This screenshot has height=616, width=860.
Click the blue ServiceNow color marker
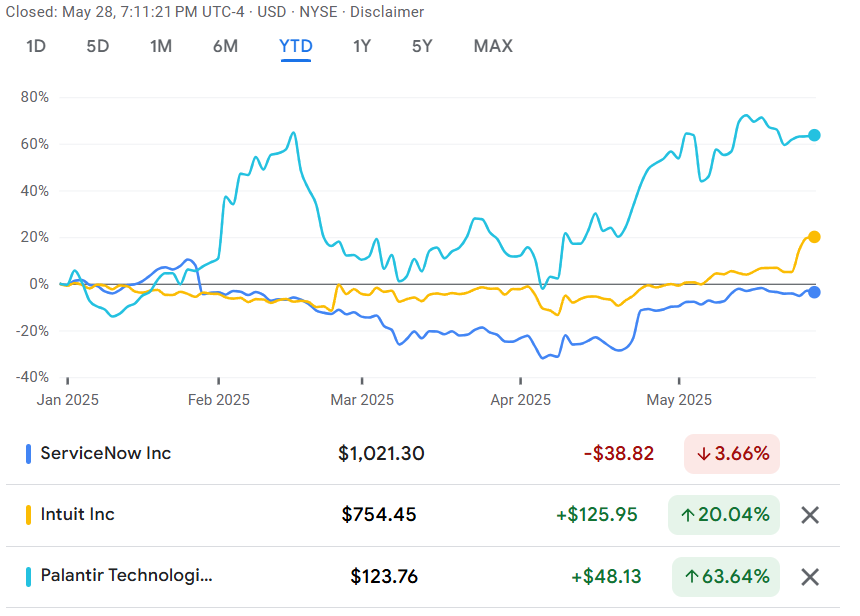pyautogui.click(x=29, y=454)
